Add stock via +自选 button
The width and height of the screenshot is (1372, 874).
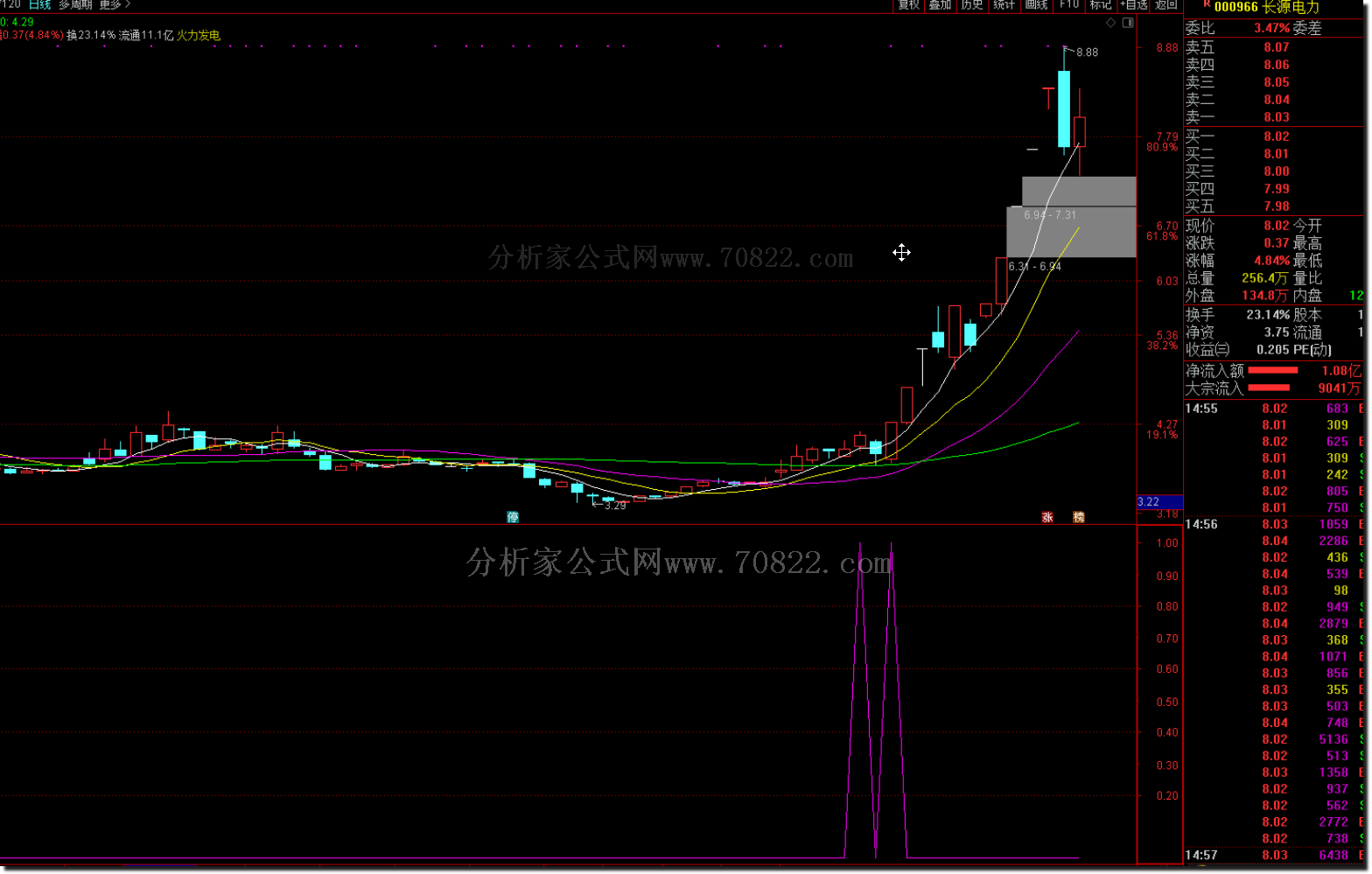point(1133,5)
